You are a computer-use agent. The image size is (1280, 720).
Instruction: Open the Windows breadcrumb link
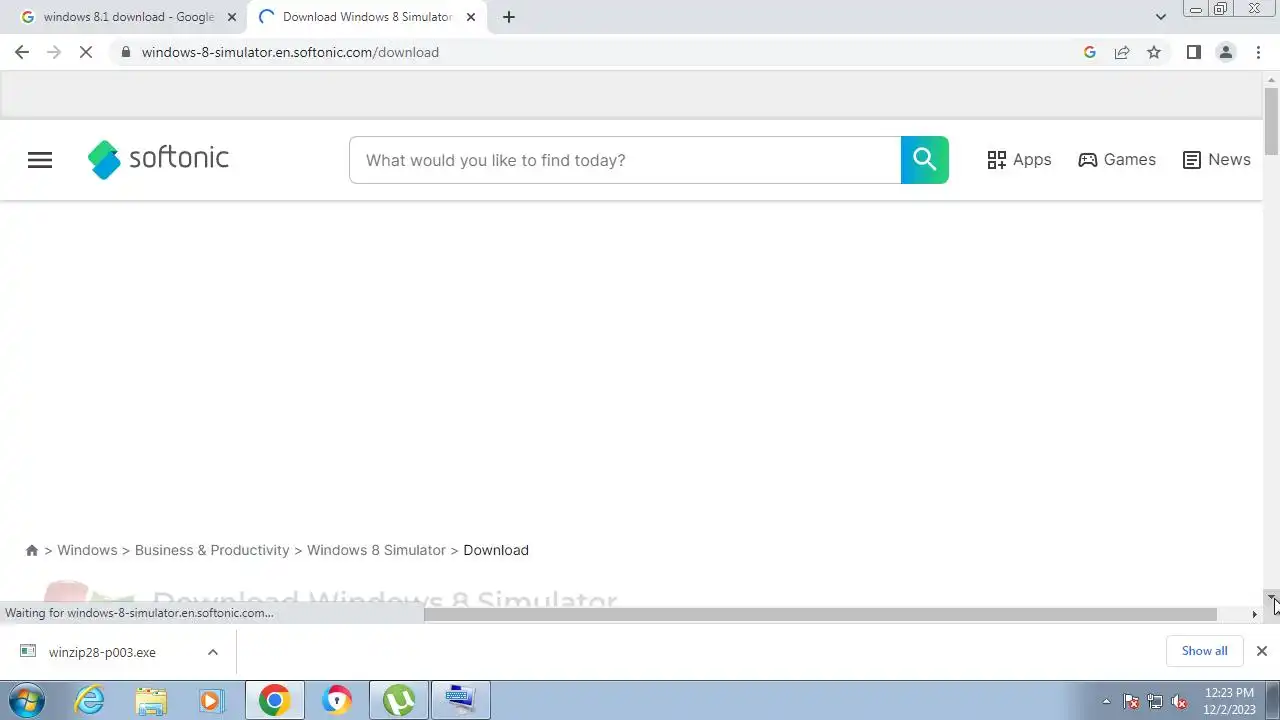coord(87,550)
